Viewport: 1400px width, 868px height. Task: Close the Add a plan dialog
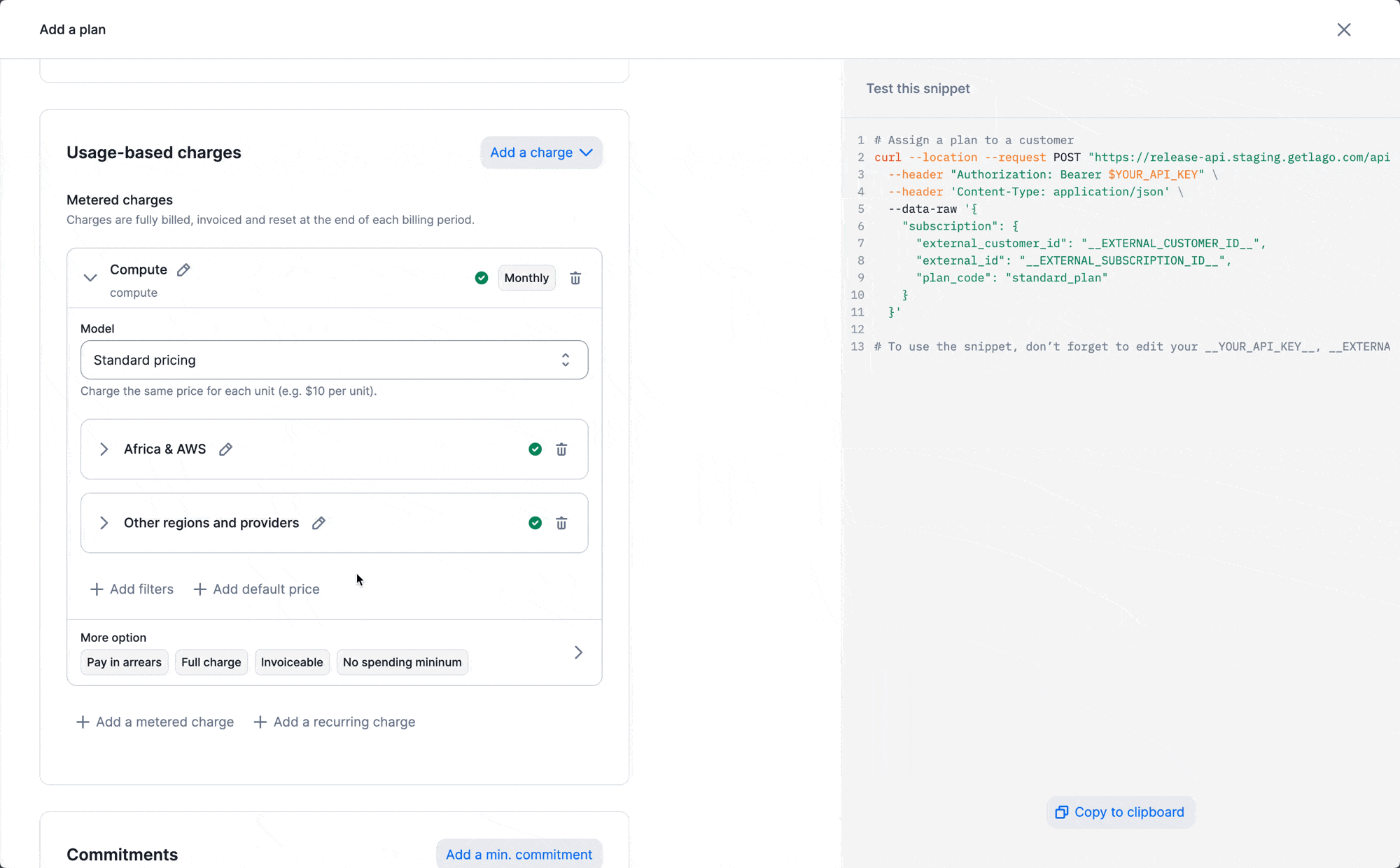tap(1343, 29)
